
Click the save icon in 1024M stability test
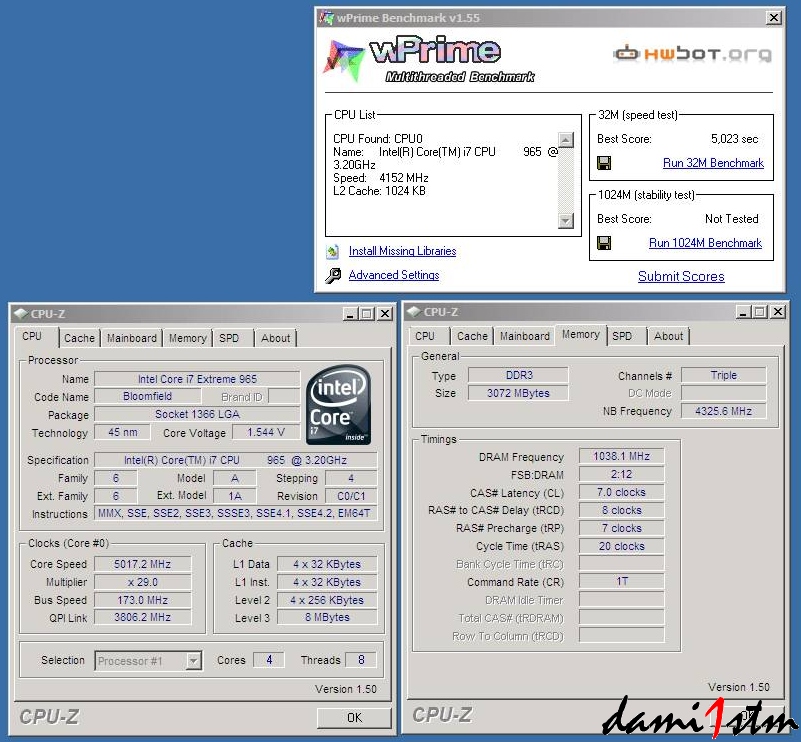pos(604,243)
